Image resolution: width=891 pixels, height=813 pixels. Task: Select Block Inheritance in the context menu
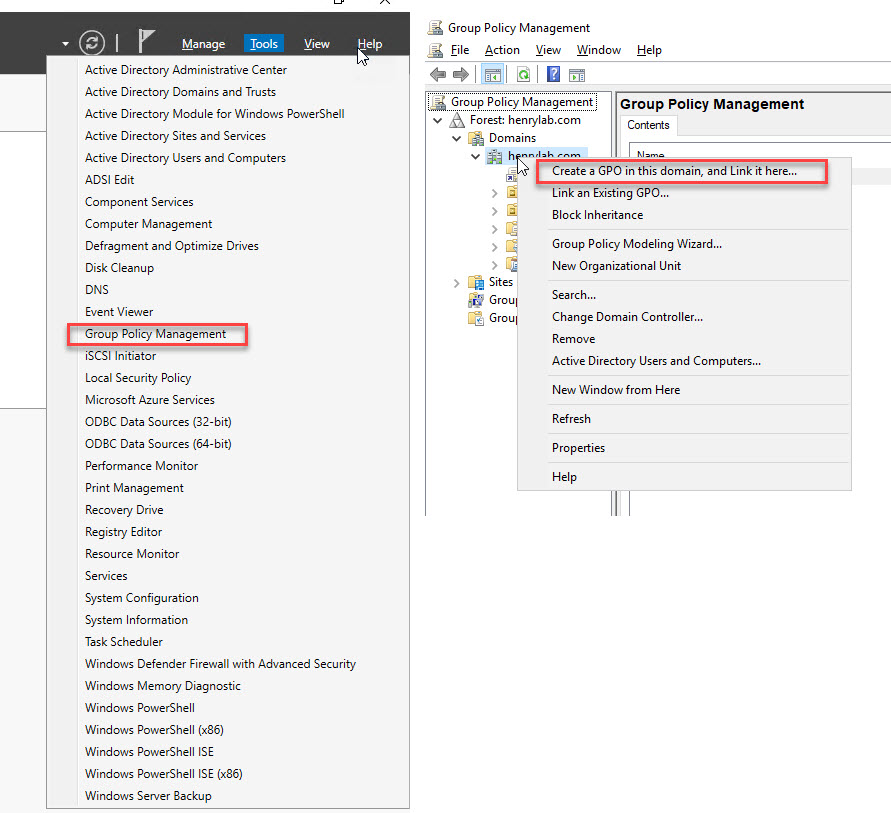pos(597,215)
